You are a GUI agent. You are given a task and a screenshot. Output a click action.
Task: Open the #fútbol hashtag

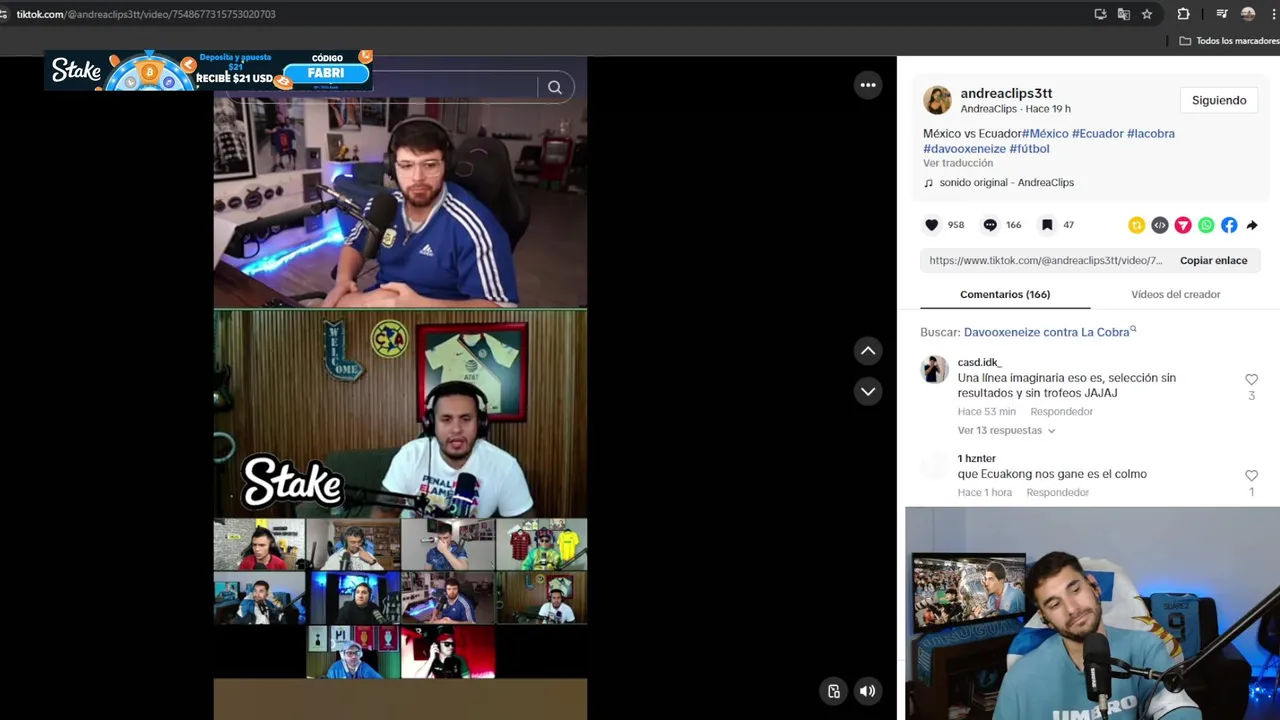pos(1030,149)
